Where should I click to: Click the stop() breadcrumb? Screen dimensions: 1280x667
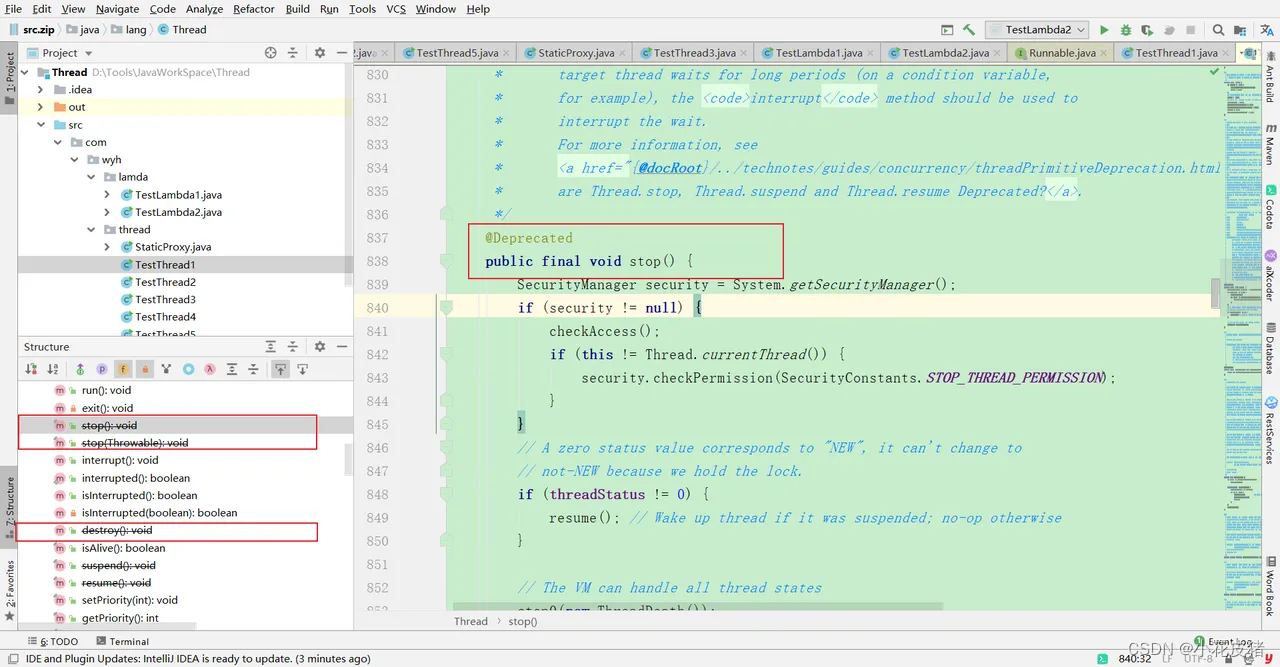[x=522, y=621]
